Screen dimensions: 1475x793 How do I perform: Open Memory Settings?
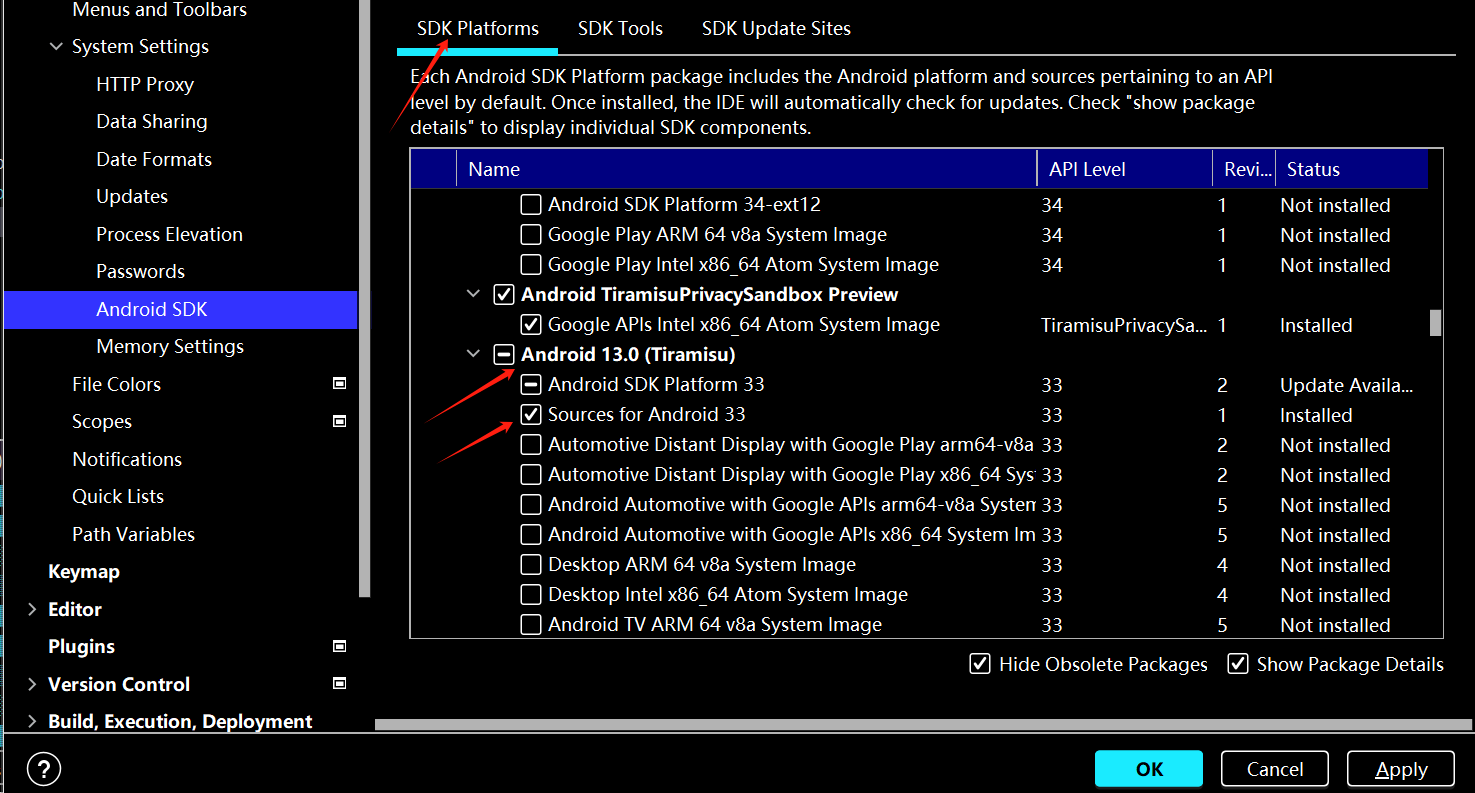pos(170,347)
